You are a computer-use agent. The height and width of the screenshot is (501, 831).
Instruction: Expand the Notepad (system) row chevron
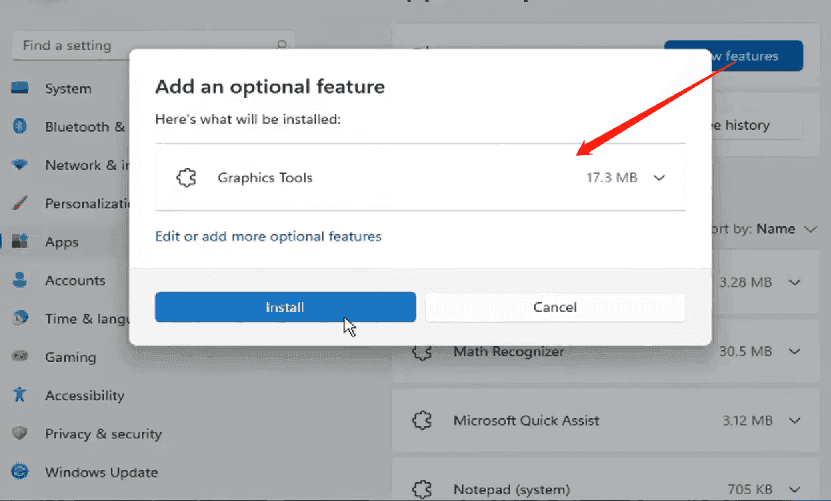pos(794,489)
